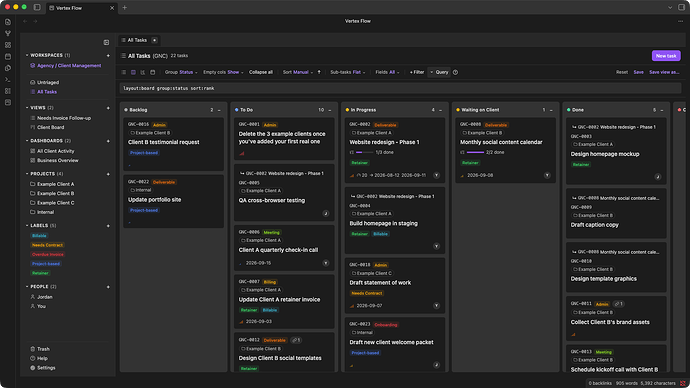Navigate forward with the right arrow
690x388 pixels.
point(35,21)
